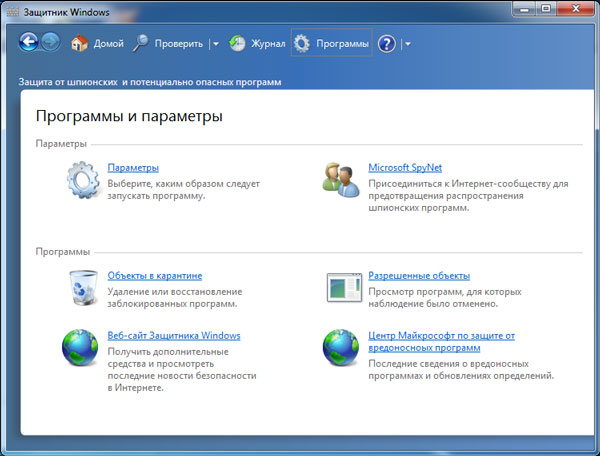Click text 'Удаление или восстановление'
600x456 pixels.
point(175,292)
